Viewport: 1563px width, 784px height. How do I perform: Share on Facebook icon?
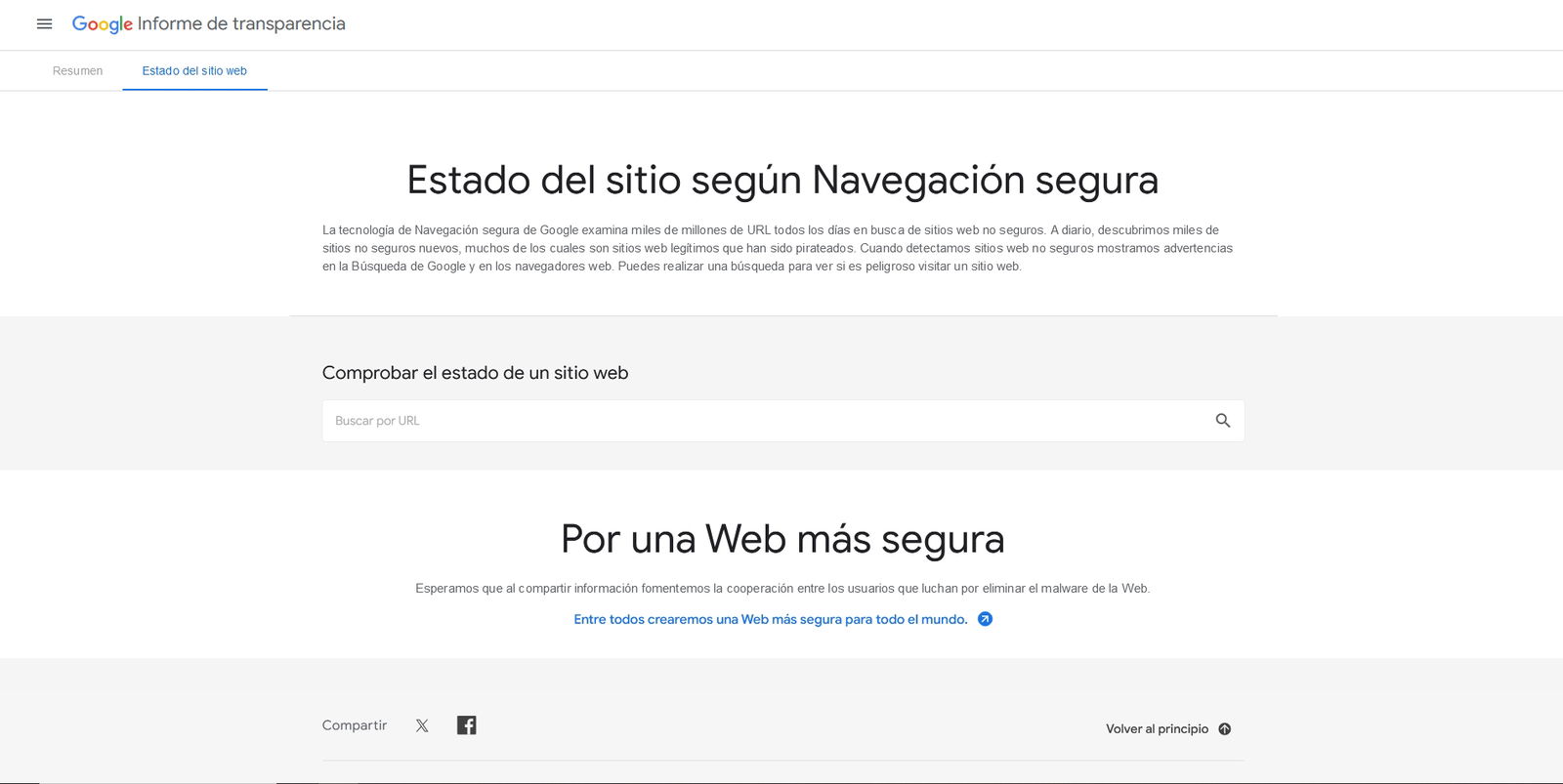tap(467, 725)
